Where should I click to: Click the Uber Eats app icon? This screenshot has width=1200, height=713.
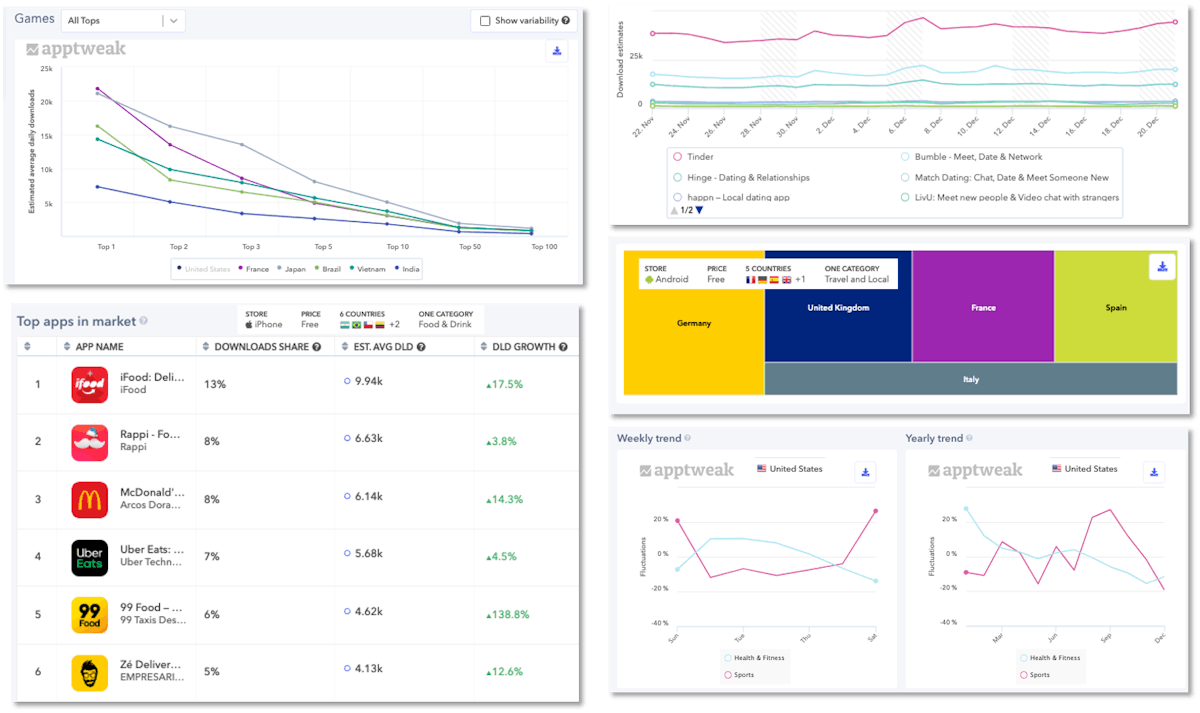pos(89,558)
